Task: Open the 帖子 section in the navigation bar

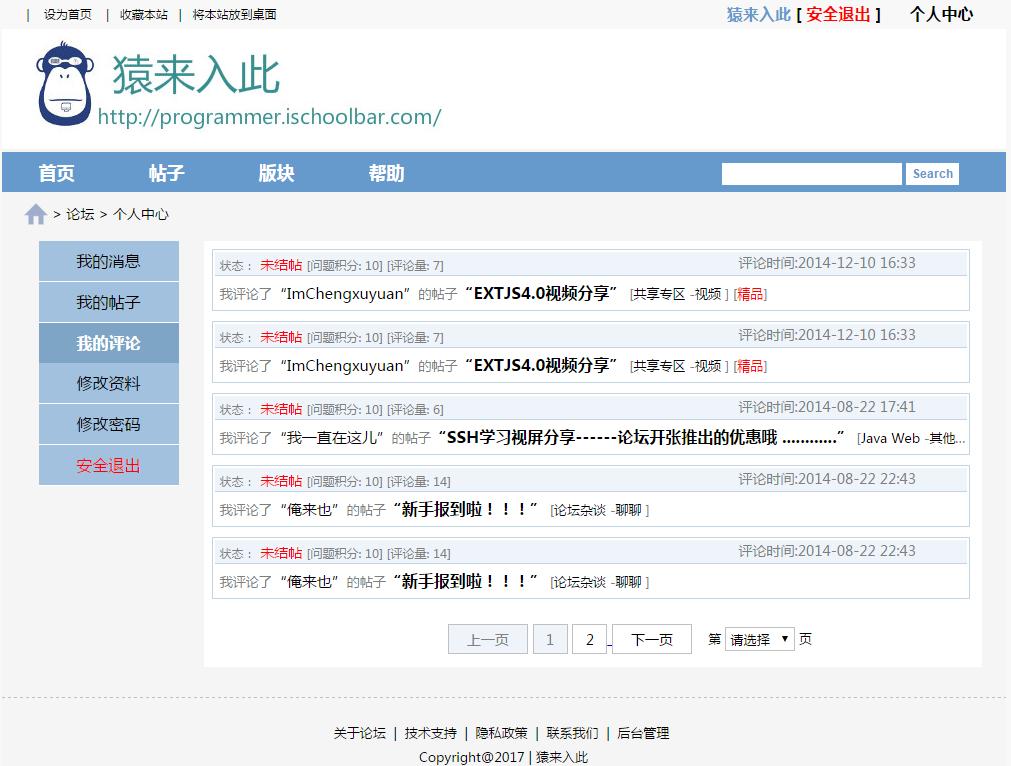Action: 166,173
